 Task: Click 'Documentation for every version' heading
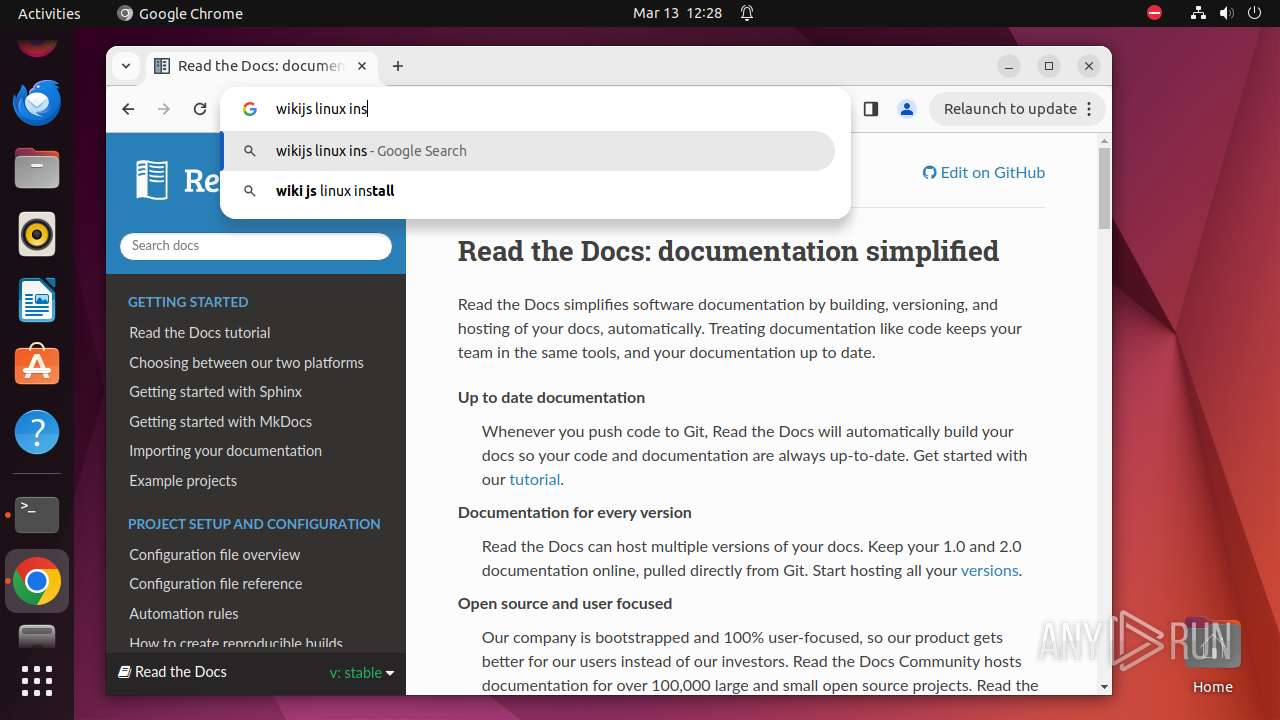tap(575, 513)
